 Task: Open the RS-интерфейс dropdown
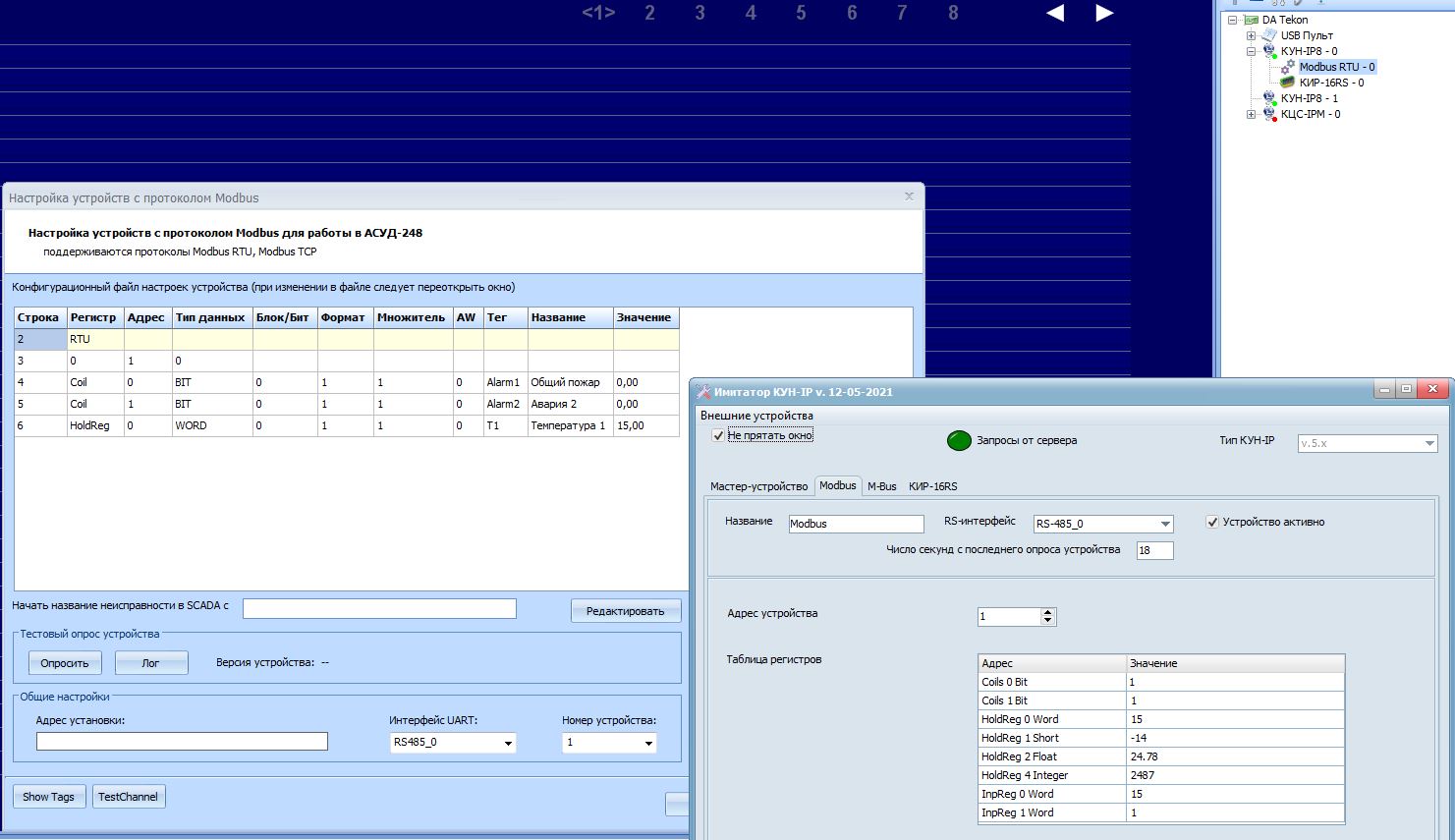(x=1165, y=524)
